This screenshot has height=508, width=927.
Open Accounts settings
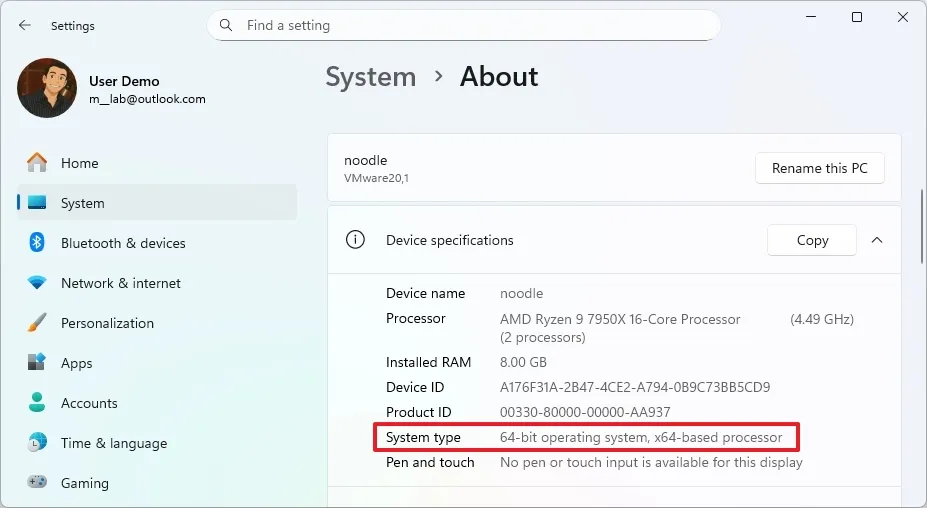click(157, 403)
